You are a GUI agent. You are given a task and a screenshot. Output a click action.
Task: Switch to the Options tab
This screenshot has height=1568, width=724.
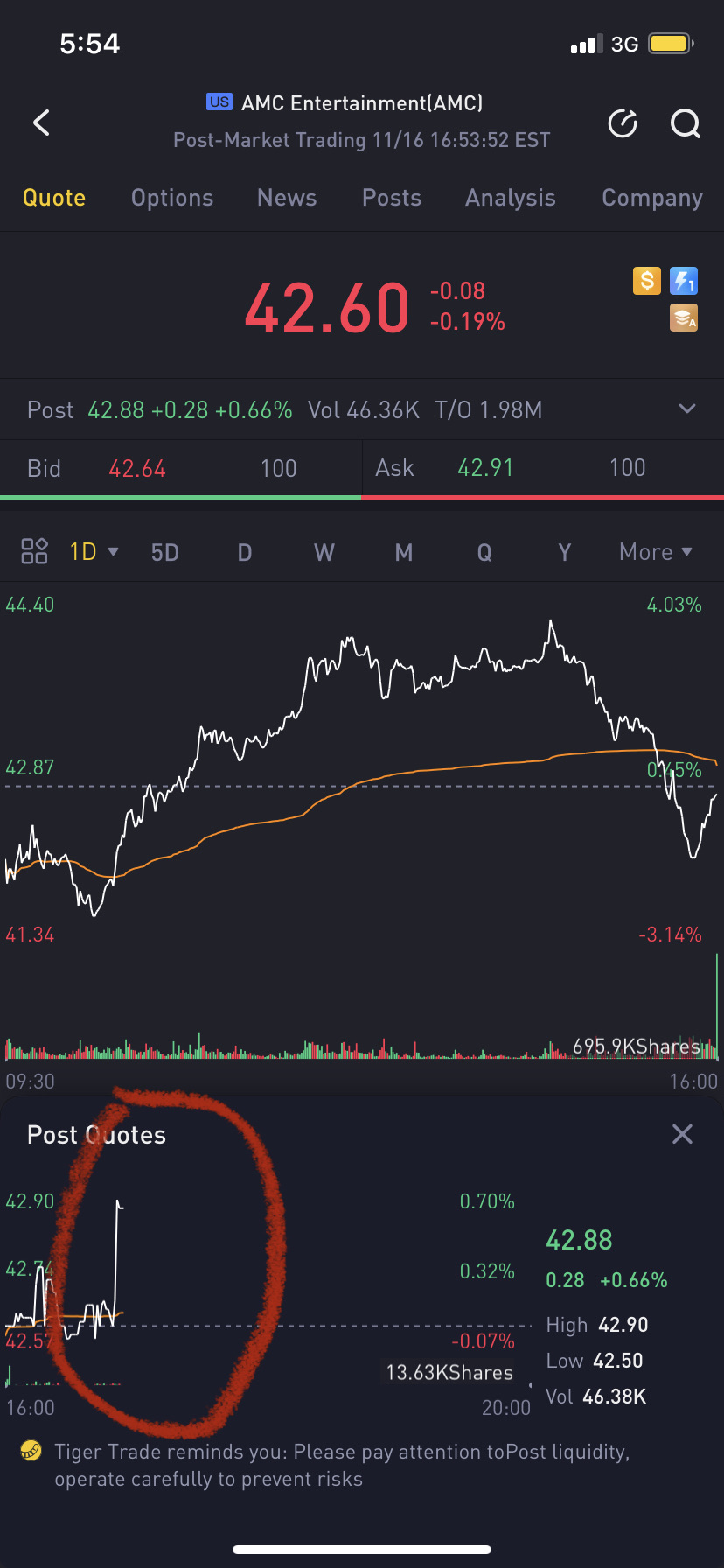click(172, 198)
